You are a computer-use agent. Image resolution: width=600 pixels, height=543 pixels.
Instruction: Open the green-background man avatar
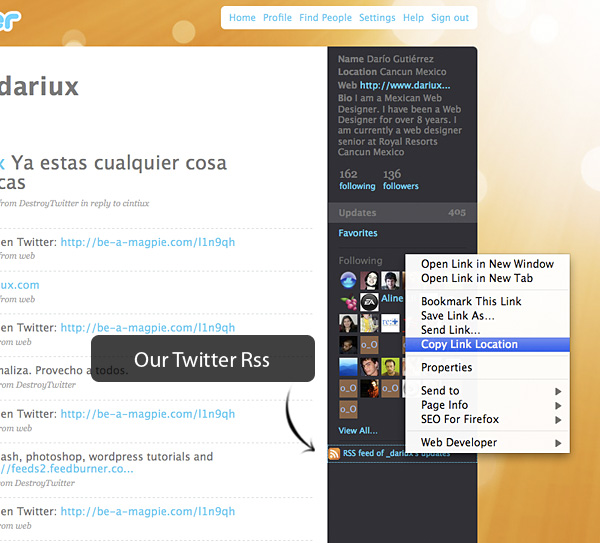point(390,367)
